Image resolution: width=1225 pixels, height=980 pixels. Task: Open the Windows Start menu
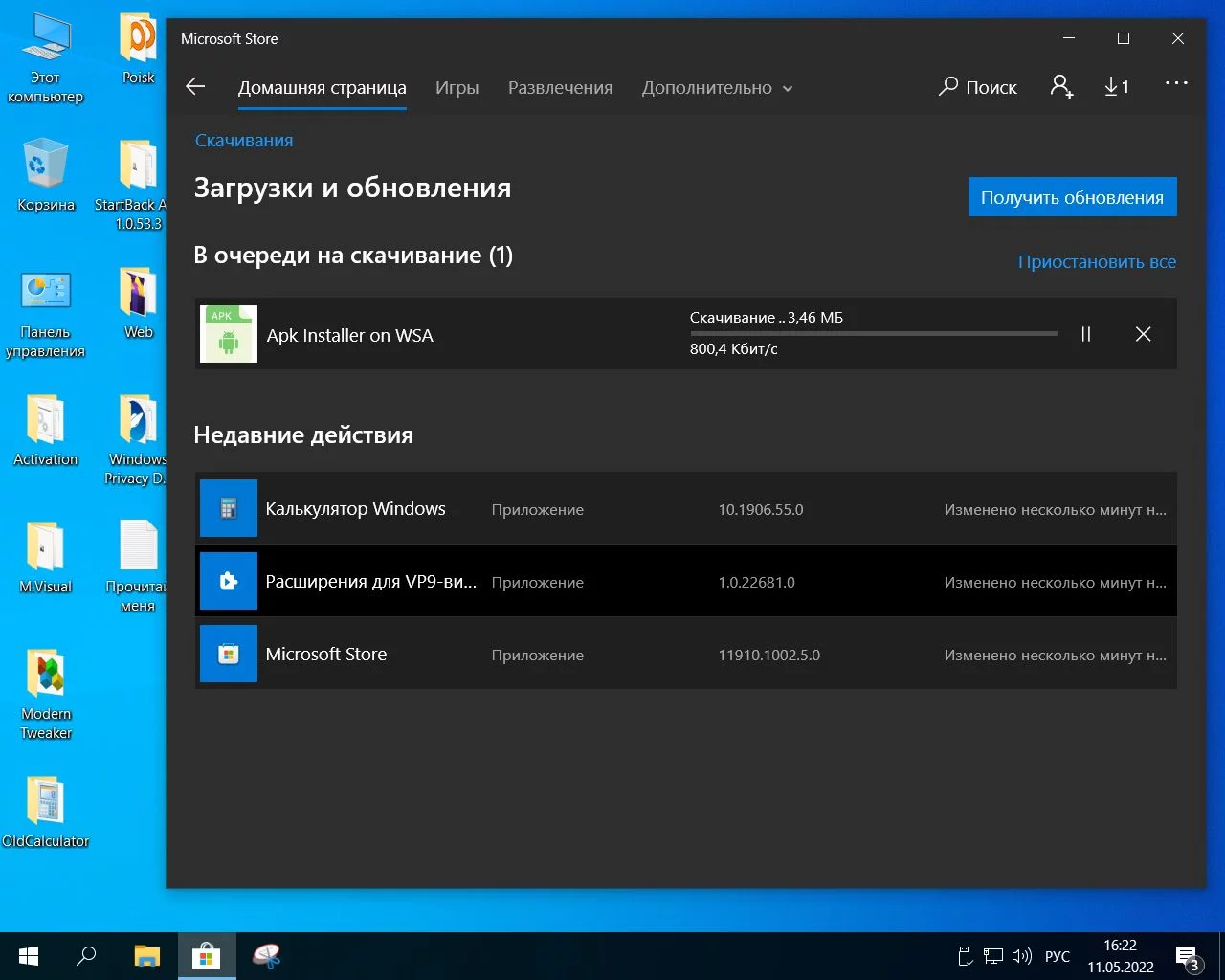tap(29, 956)
